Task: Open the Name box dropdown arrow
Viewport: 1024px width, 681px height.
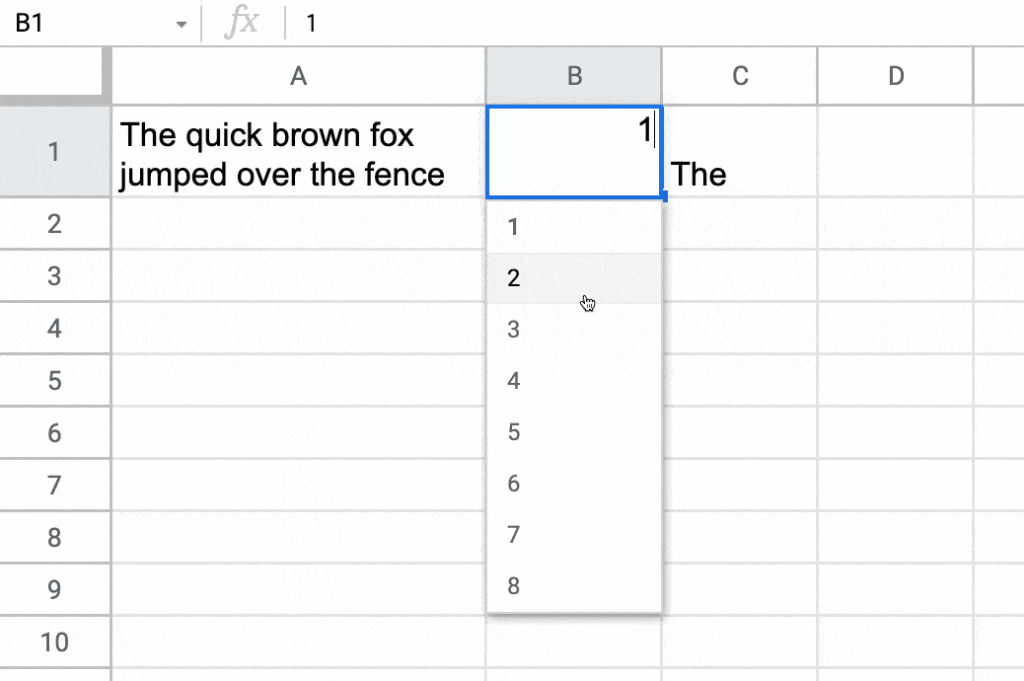Action: click(x=181, y=22)
